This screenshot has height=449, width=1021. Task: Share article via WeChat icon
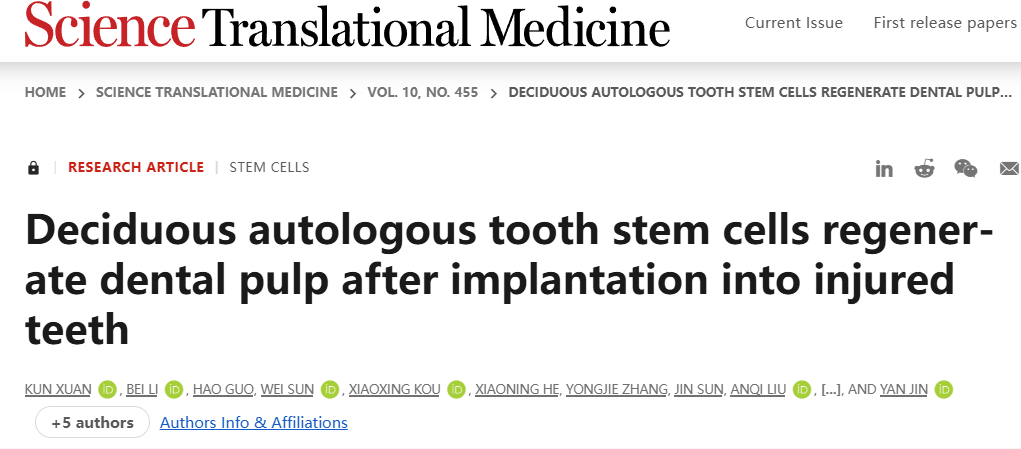[x=966, y=168]
